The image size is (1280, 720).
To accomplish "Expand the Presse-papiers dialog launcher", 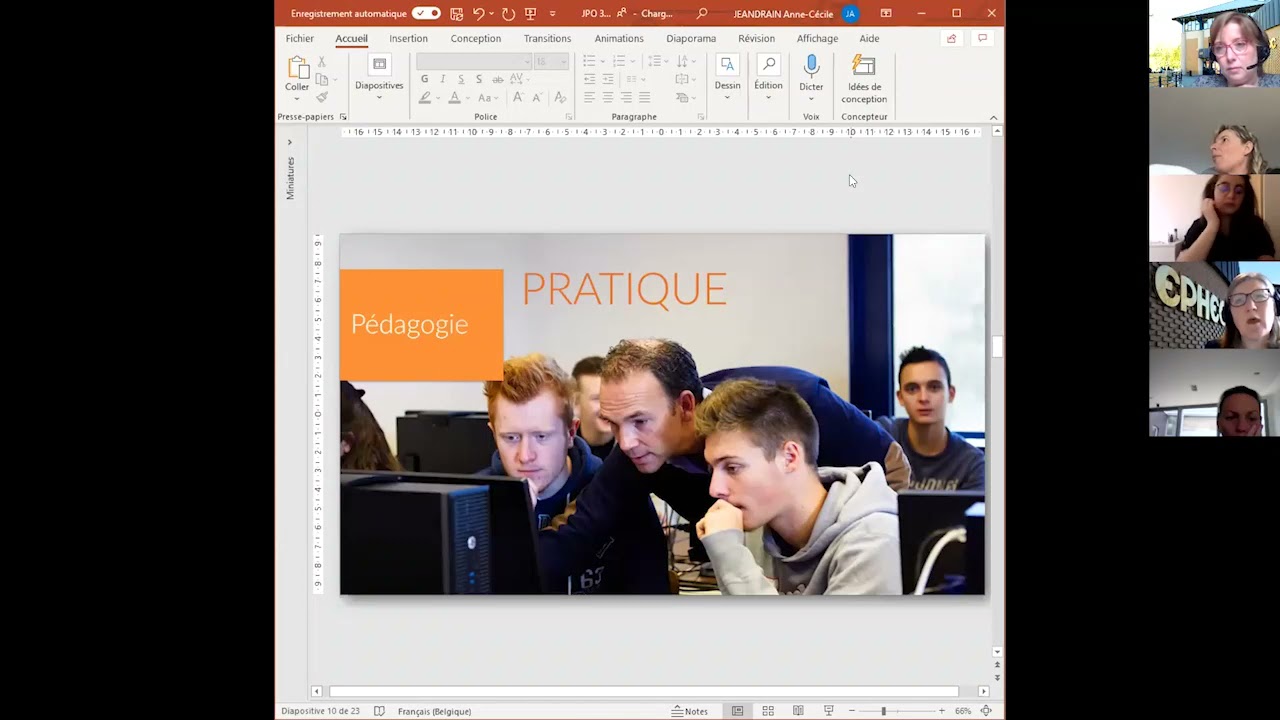I will pos(343,117).
